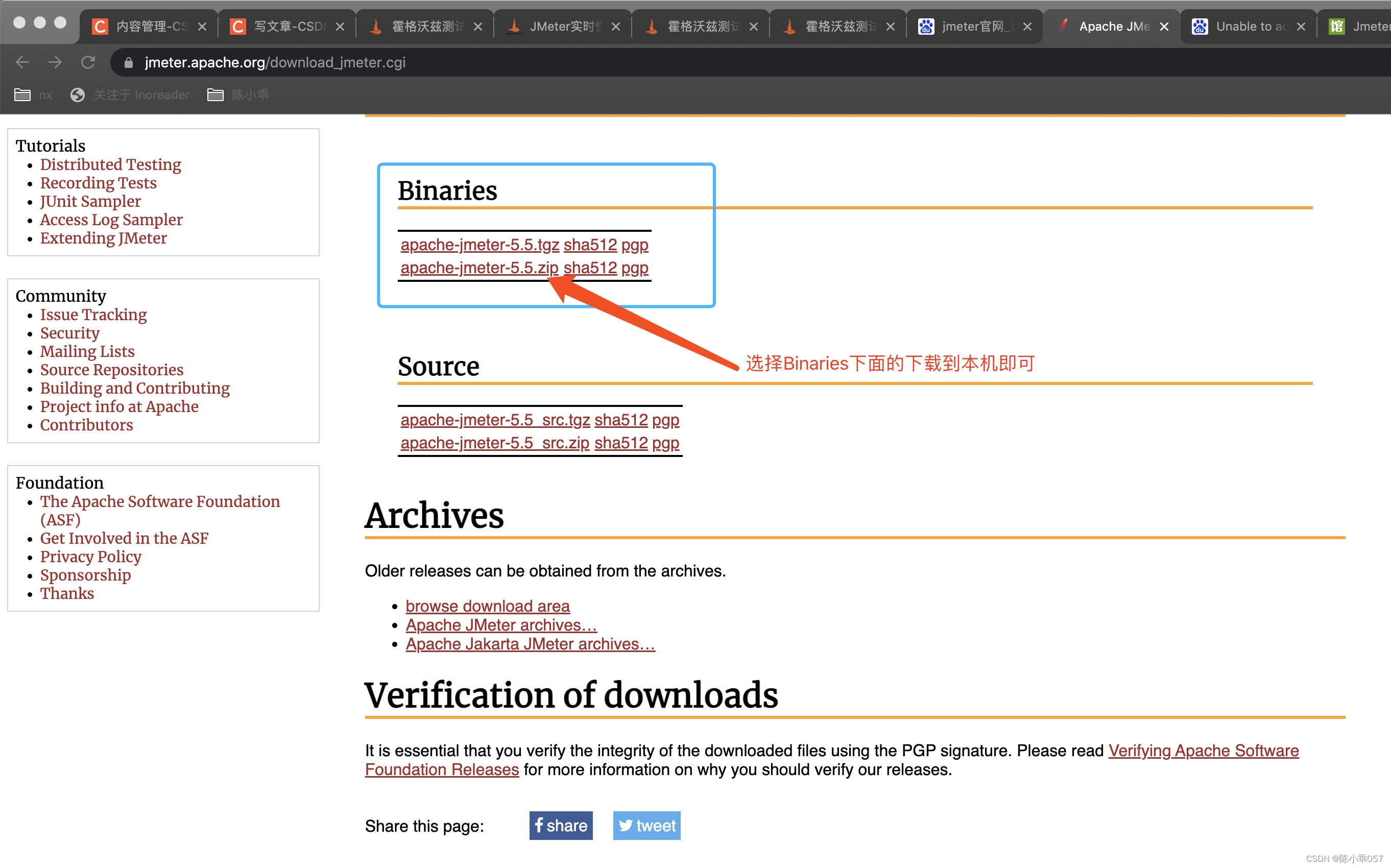This screenshot has height=868, width=1391.
Task: Open Contributors link
Action: 87,425
